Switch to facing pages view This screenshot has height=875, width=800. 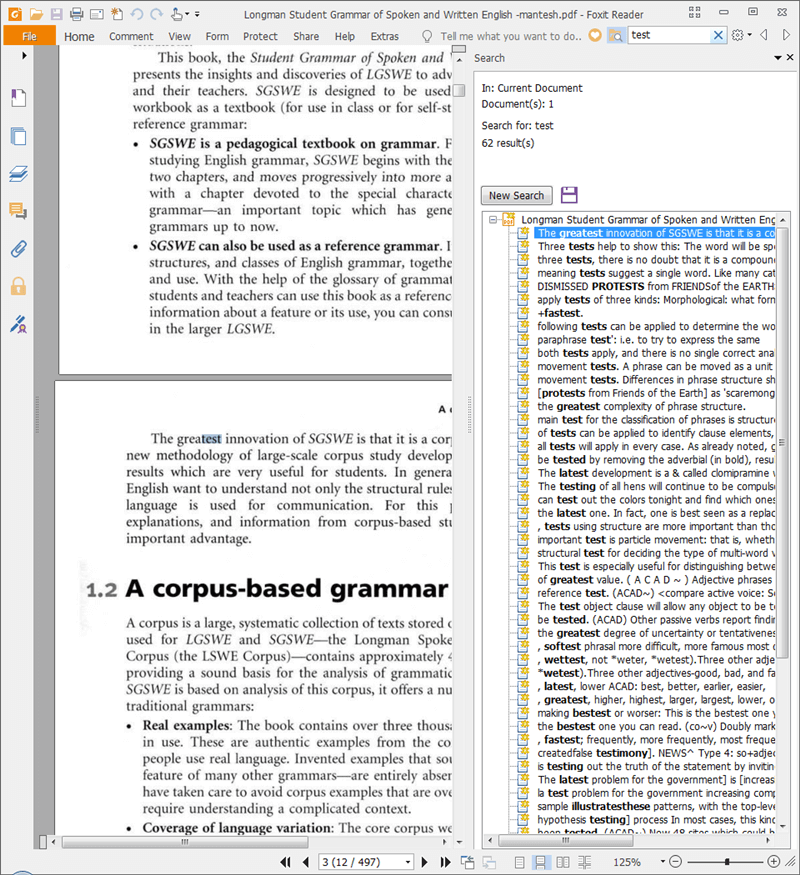[562, 862]
